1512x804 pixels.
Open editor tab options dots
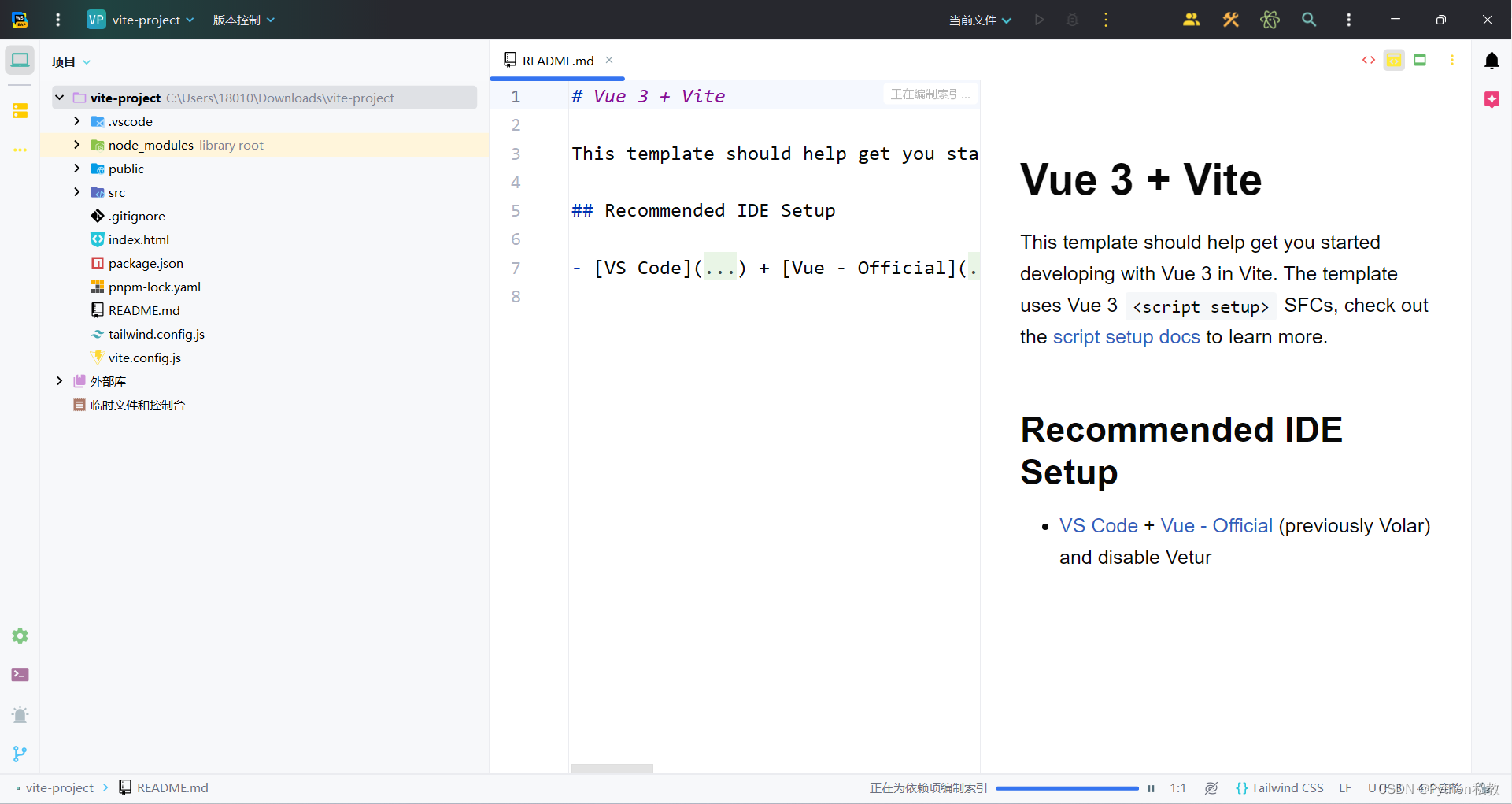[x=1452, y=60]
